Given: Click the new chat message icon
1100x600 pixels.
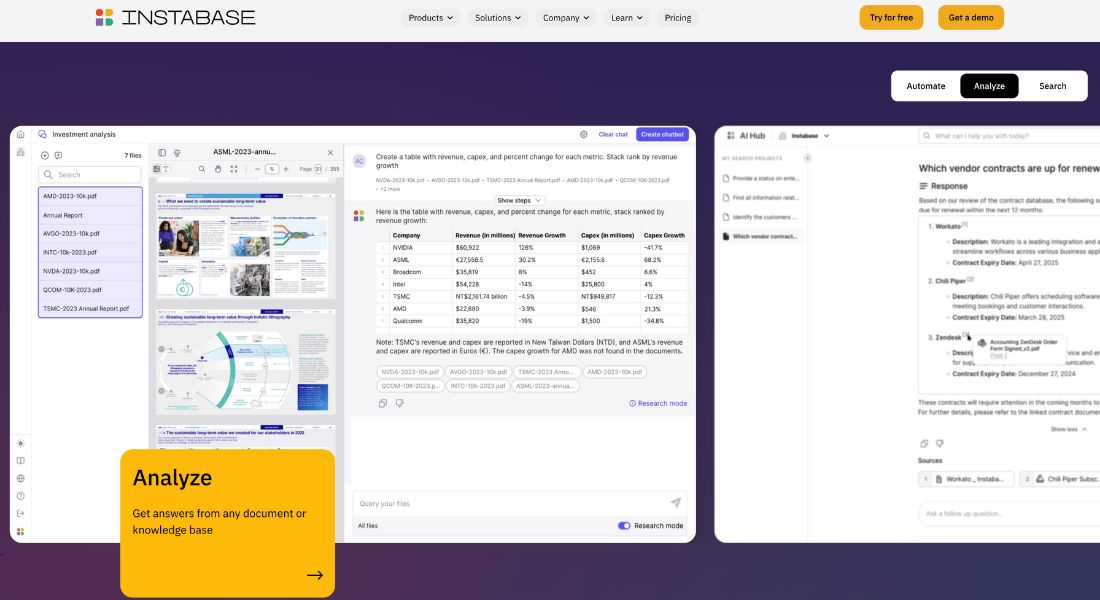Looking at the screenshot, I should pos(58,155).
